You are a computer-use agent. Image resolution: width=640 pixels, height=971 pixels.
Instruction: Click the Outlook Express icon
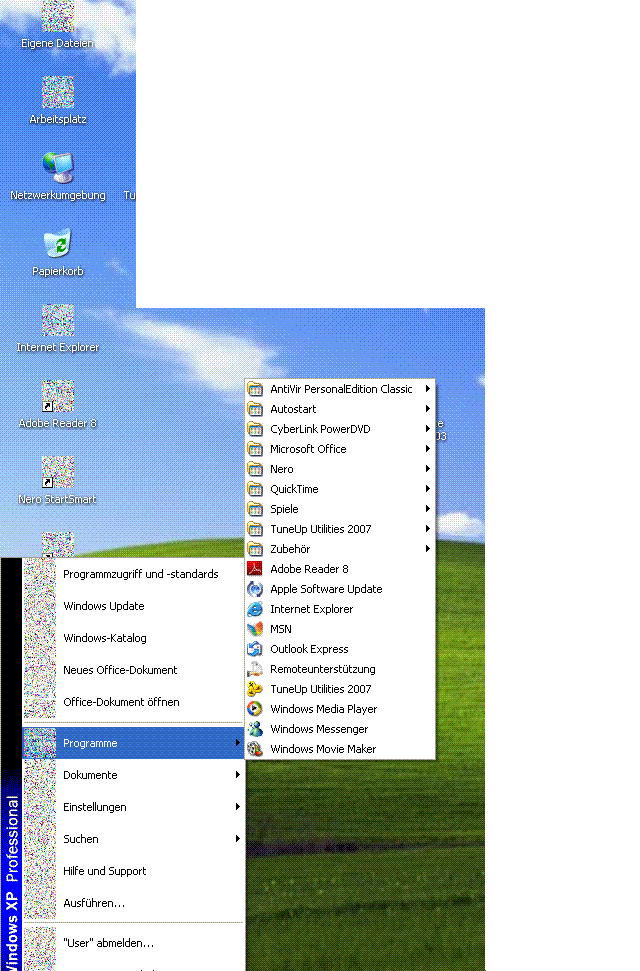coord(255,649)
